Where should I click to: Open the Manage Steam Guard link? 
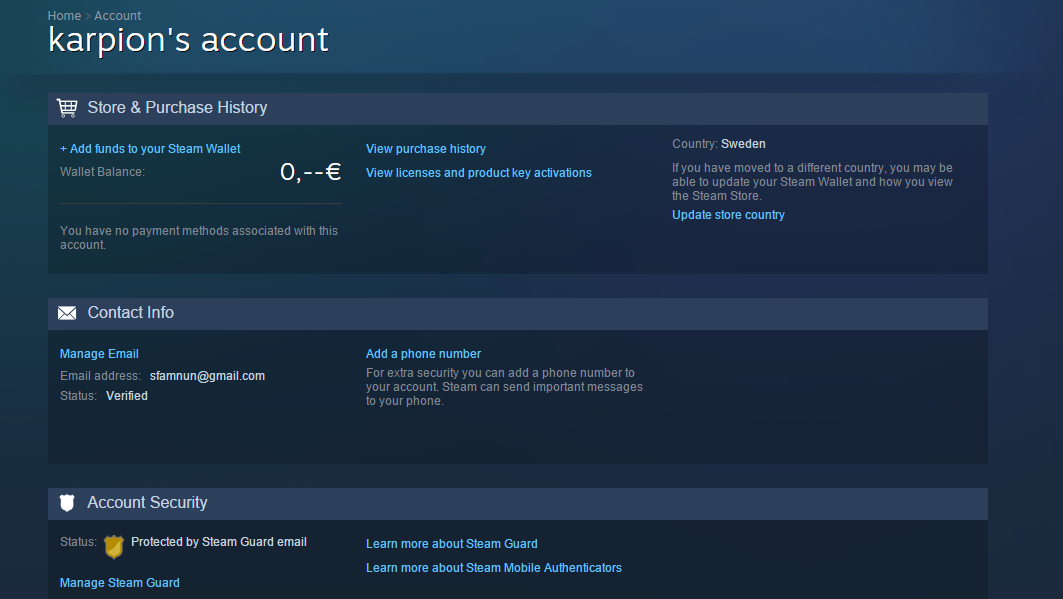119,583
